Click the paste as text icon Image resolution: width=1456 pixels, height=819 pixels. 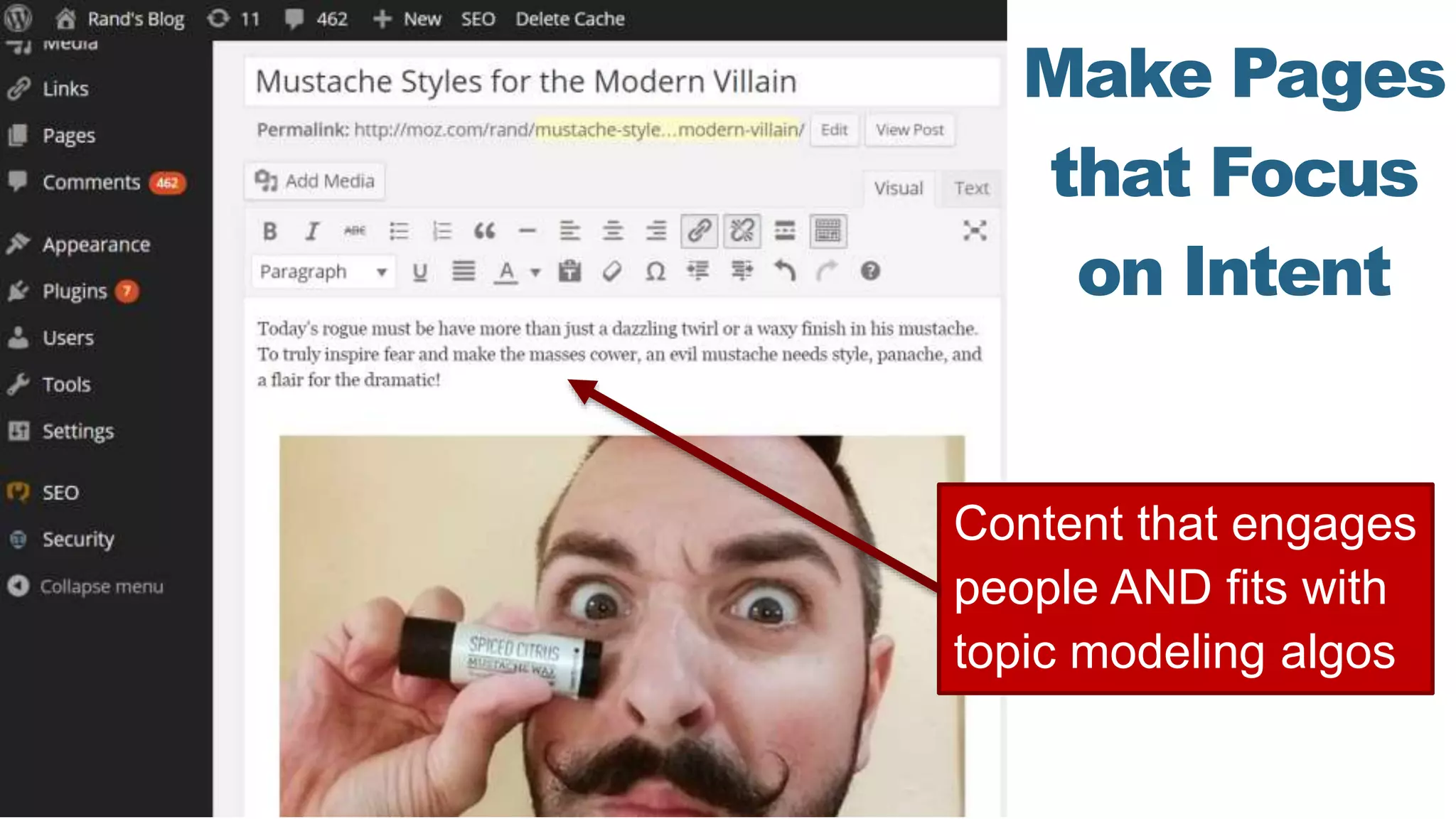click(569, 272)
